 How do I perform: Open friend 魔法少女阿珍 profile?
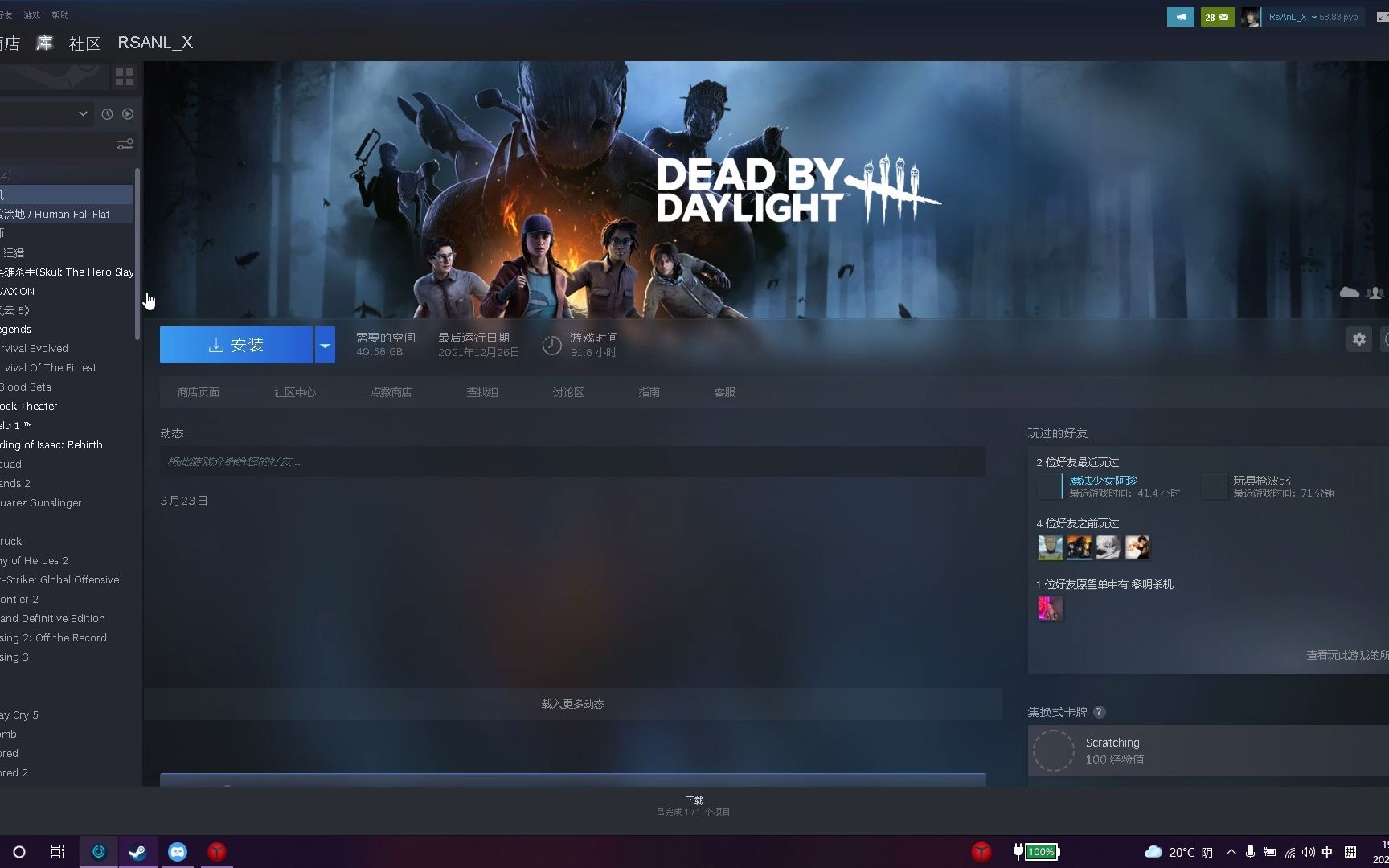1103,481
